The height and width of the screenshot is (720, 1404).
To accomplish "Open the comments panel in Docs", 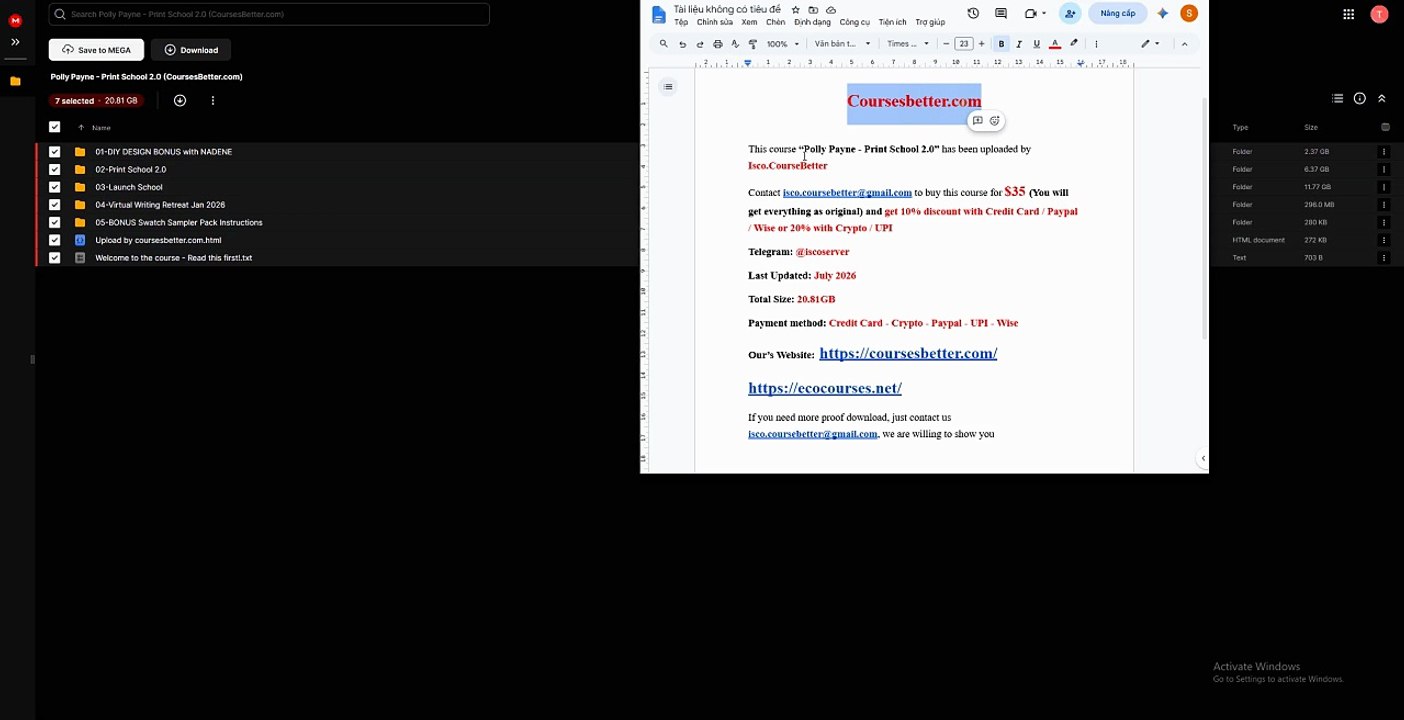I will pyautogui.click(x=1001, y=13).
